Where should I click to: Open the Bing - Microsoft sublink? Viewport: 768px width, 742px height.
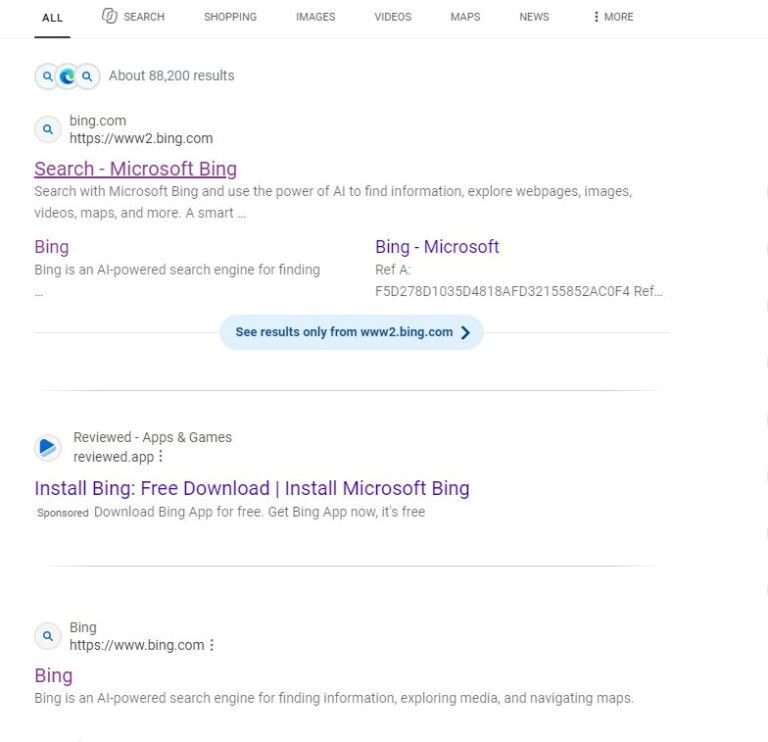click(437, 247)
